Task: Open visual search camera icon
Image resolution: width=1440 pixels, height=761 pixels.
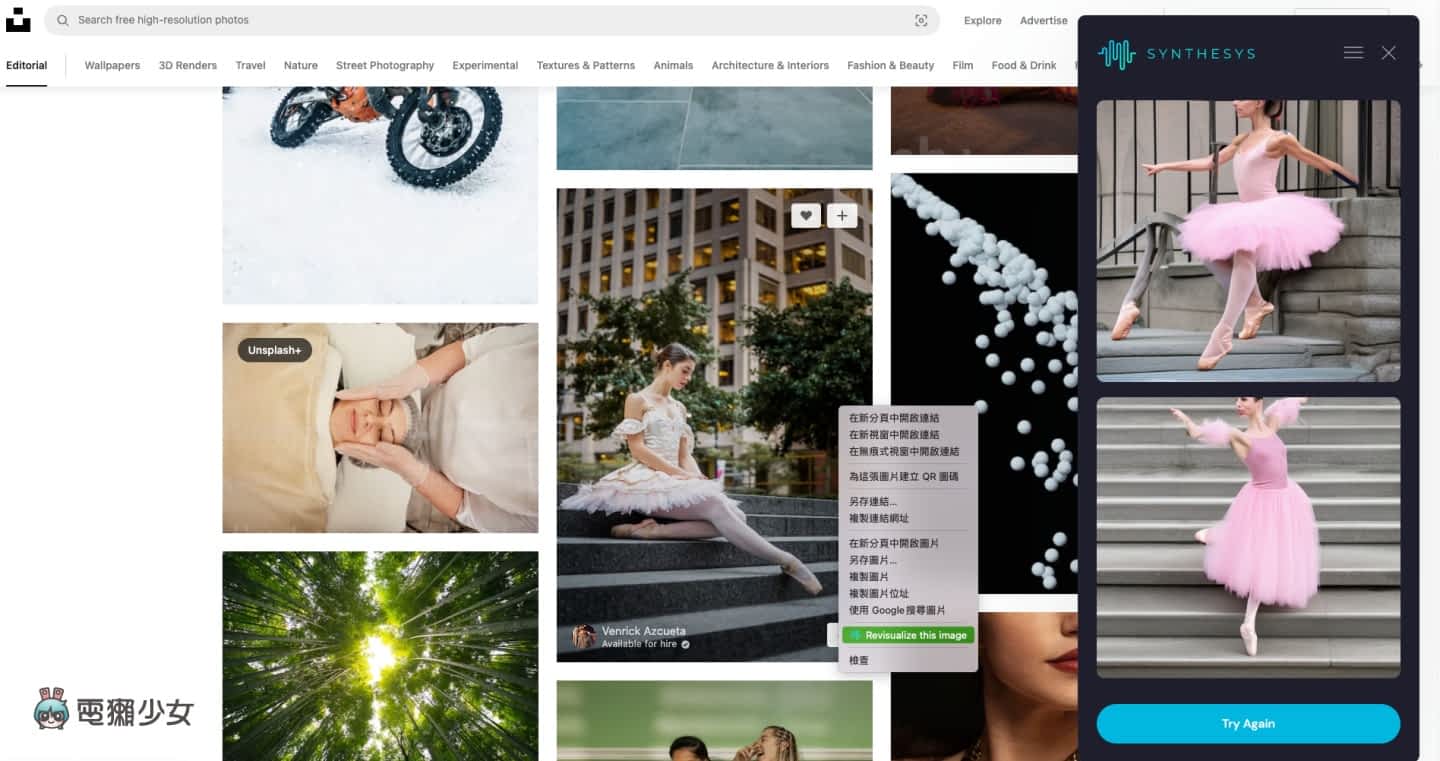Action: 921,20
